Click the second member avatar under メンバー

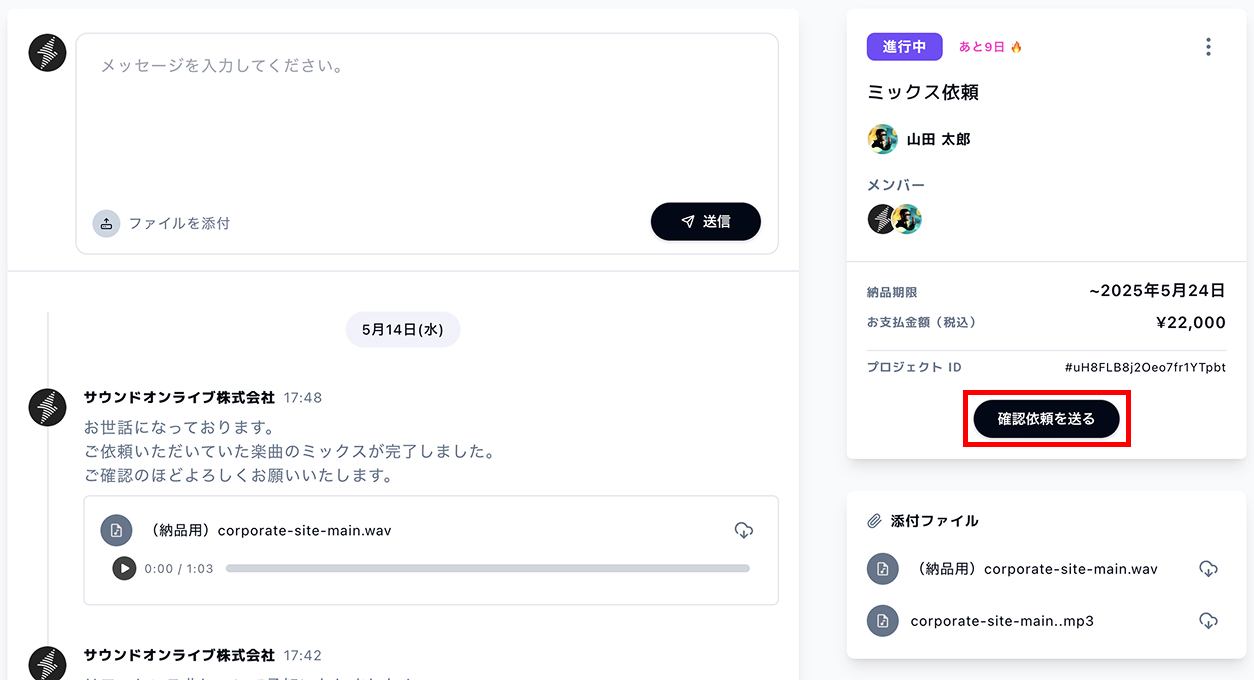(909, 219)
